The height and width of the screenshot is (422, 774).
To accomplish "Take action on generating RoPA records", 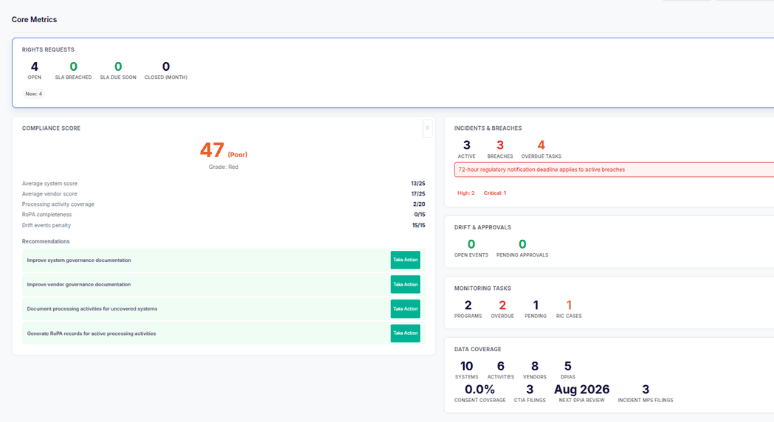I will (x=405, y=333).
